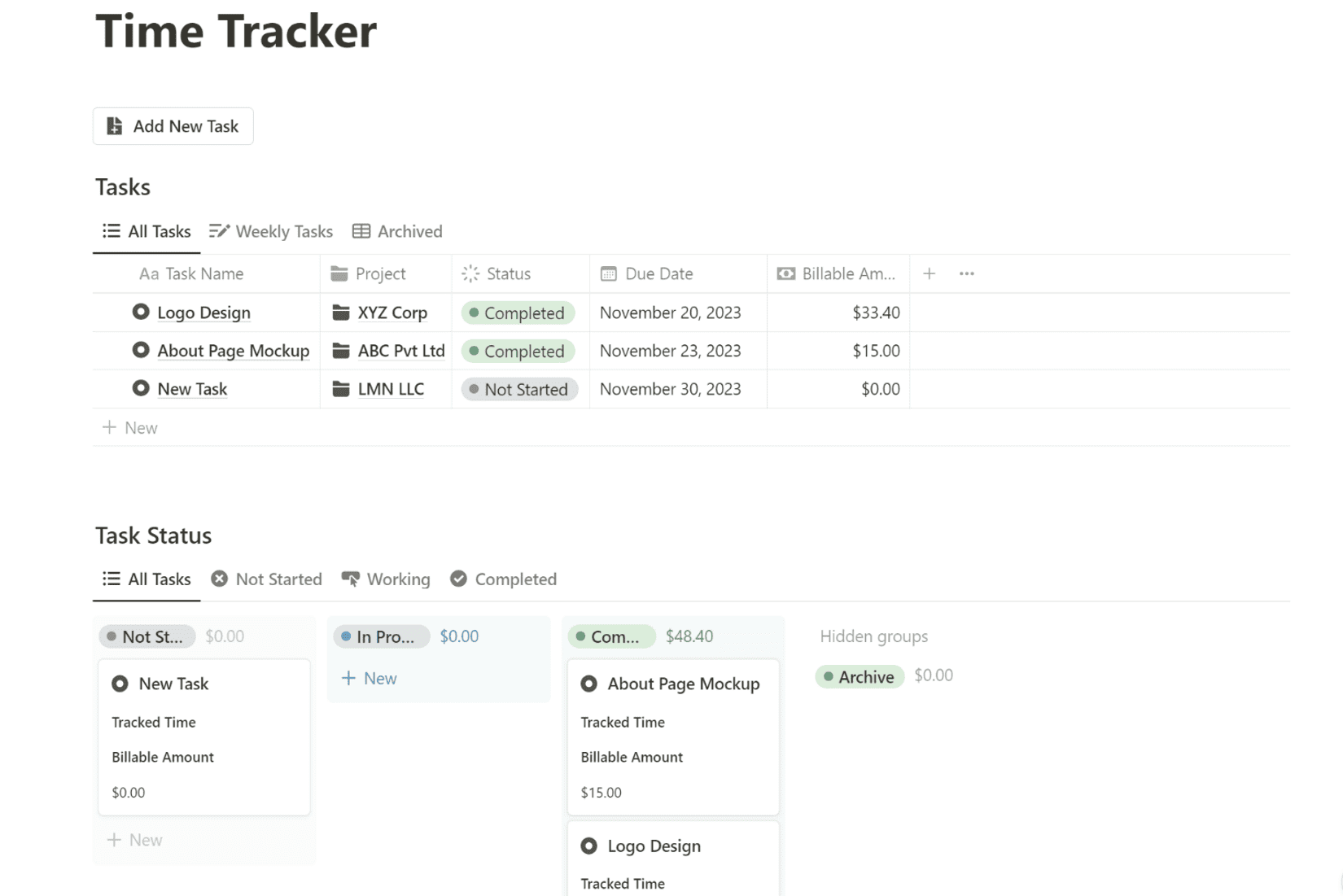1343x896 pixels.
Task: Click the folder icon next to XYZ Corp
Action: [x=340, y=313]
